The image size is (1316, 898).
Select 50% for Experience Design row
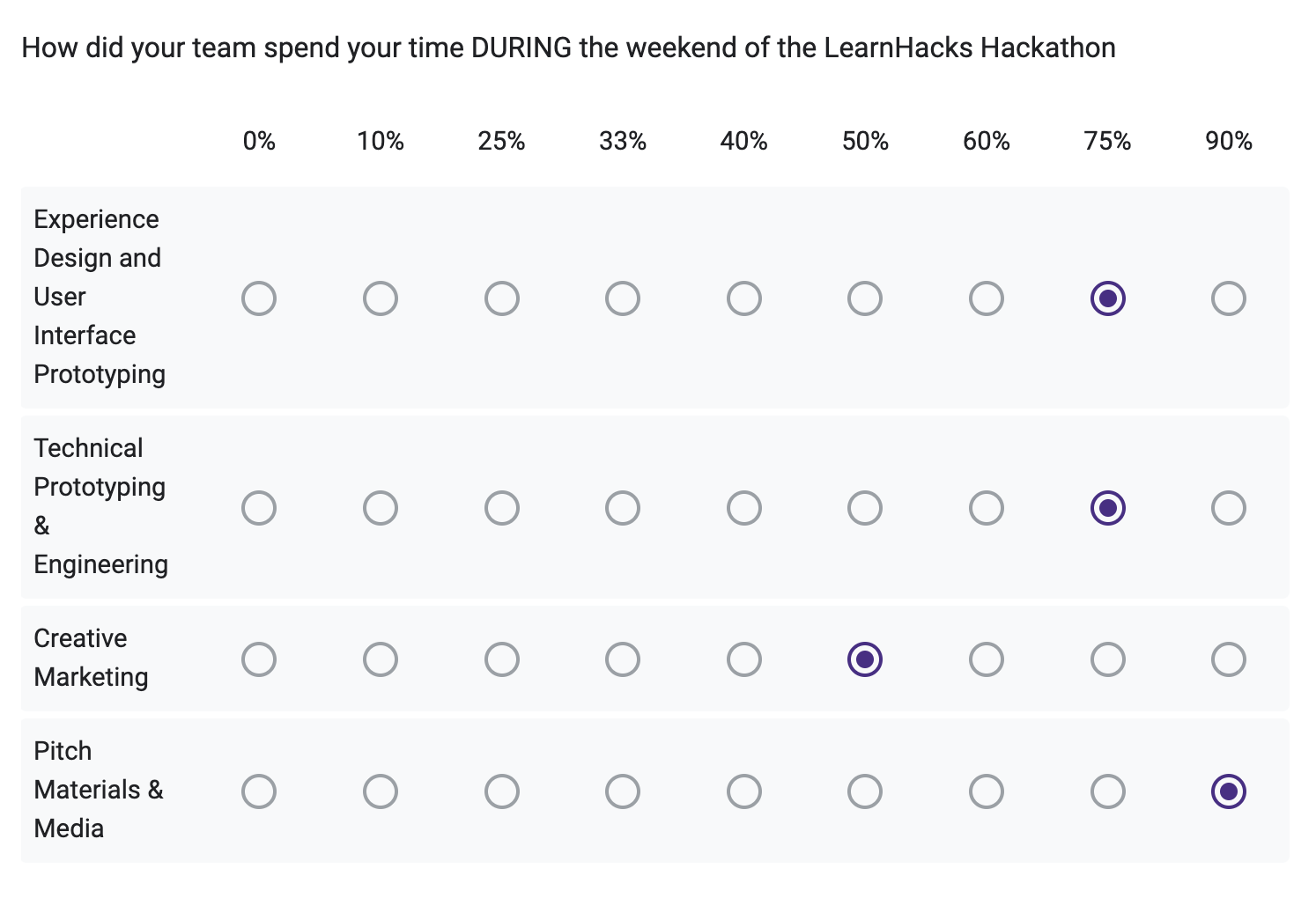865,298
